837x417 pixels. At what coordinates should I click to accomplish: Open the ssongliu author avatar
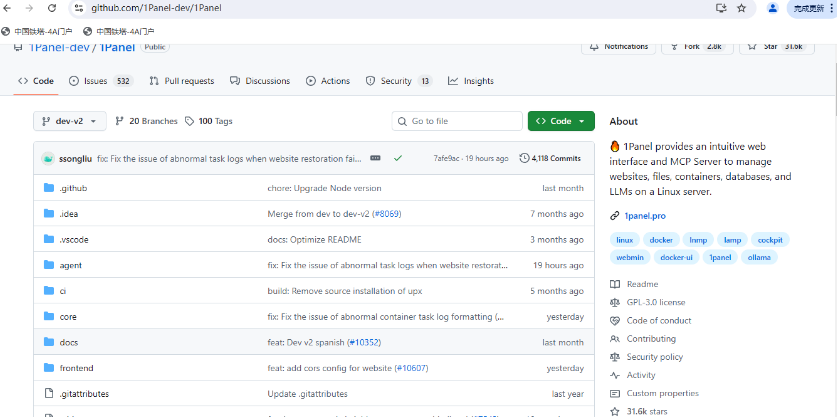coord(48,158)
